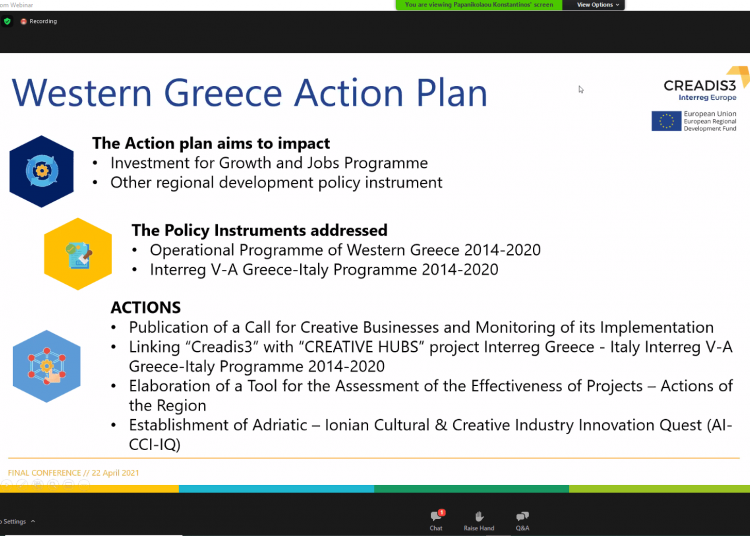Click the green encryption shield icon

(8, 21)
